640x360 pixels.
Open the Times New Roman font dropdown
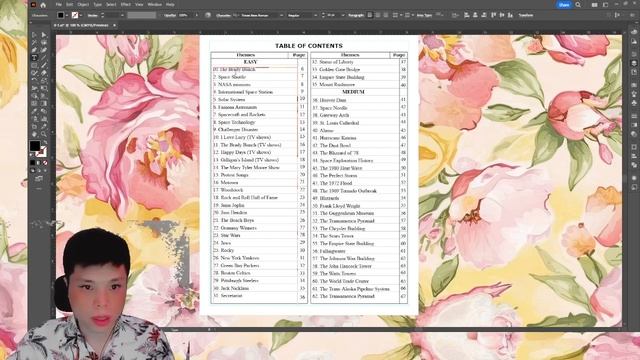point(281,15)
